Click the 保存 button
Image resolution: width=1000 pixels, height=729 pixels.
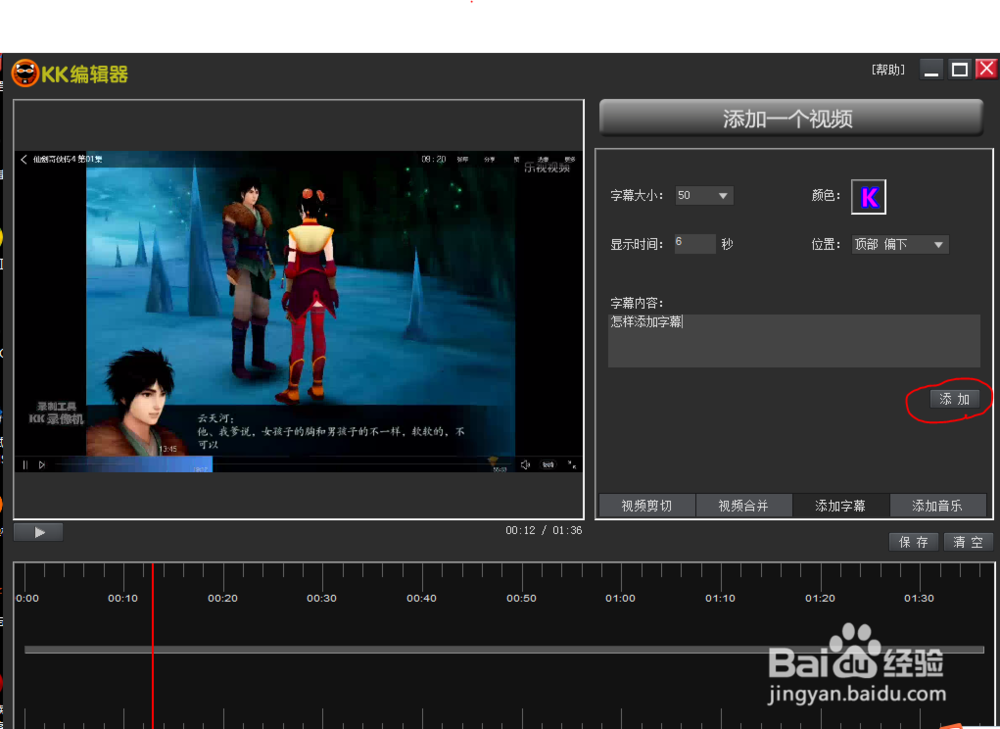pos(913,542)
